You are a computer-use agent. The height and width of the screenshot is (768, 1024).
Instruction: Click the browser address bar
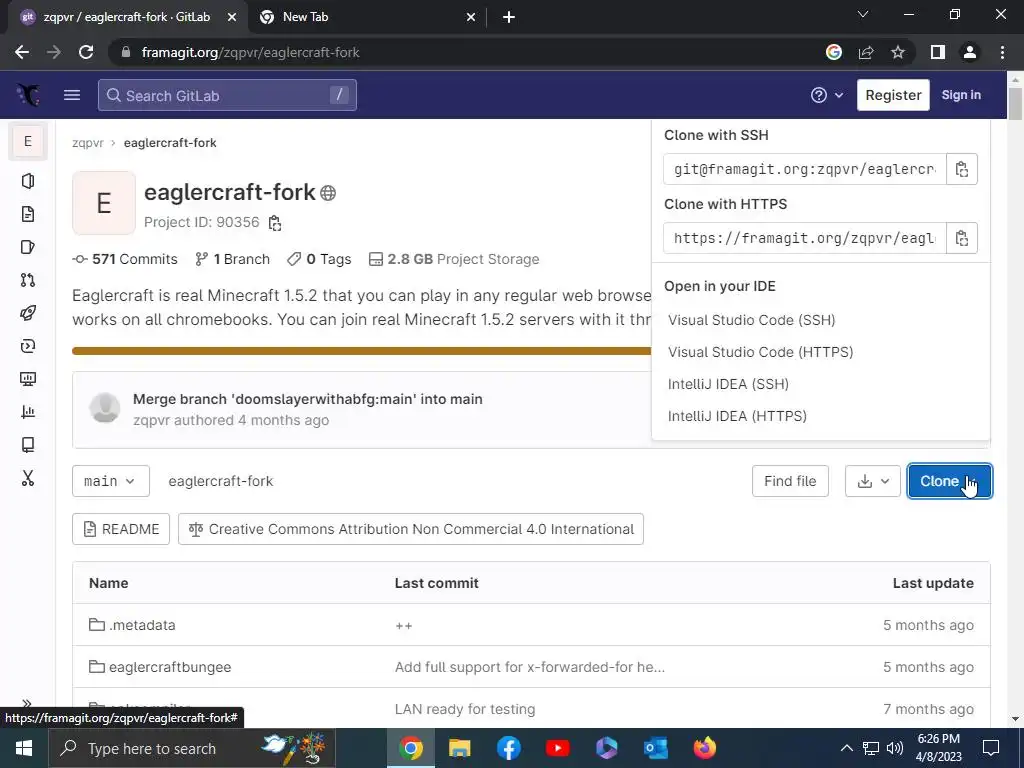(x=470, y=52)
